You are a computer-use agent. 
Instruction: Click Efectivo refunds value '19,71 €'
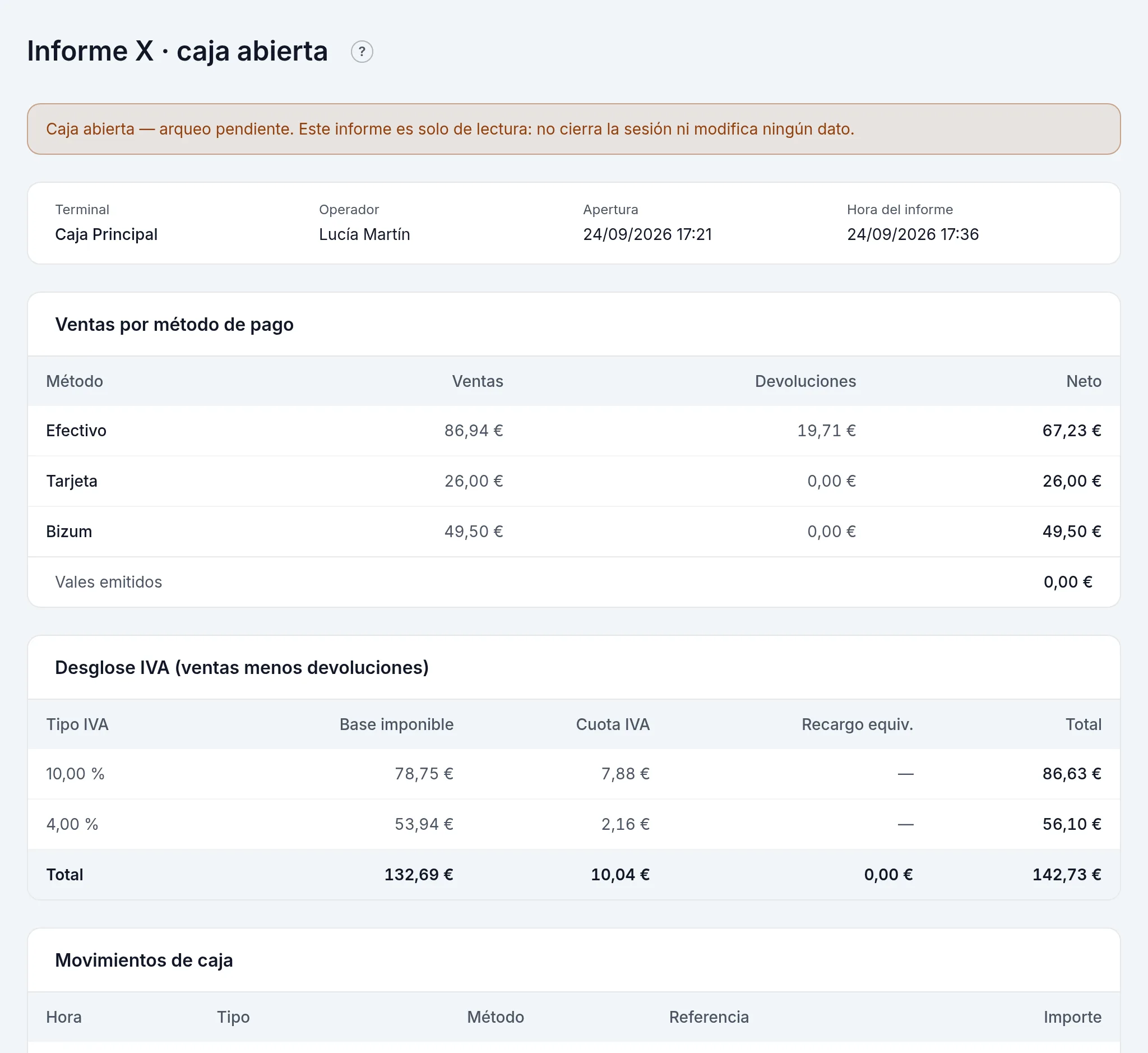coord(826,431)
